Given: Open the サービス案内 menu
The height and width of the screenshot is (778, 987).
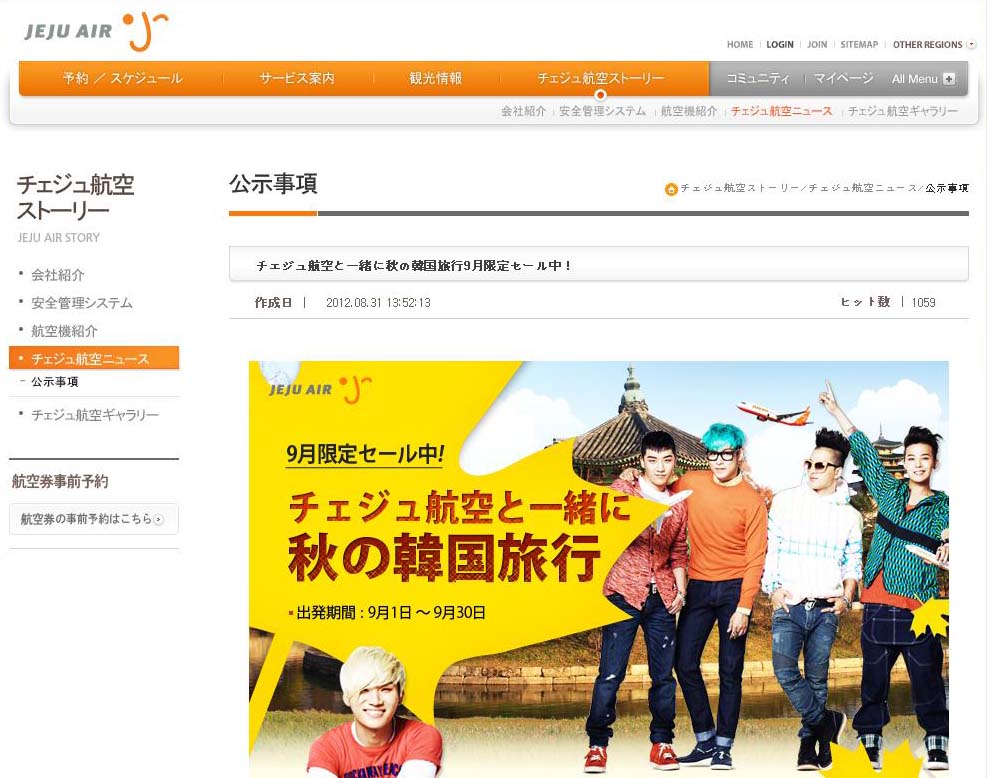Looking at the screenshot, I should click(296, 79).
